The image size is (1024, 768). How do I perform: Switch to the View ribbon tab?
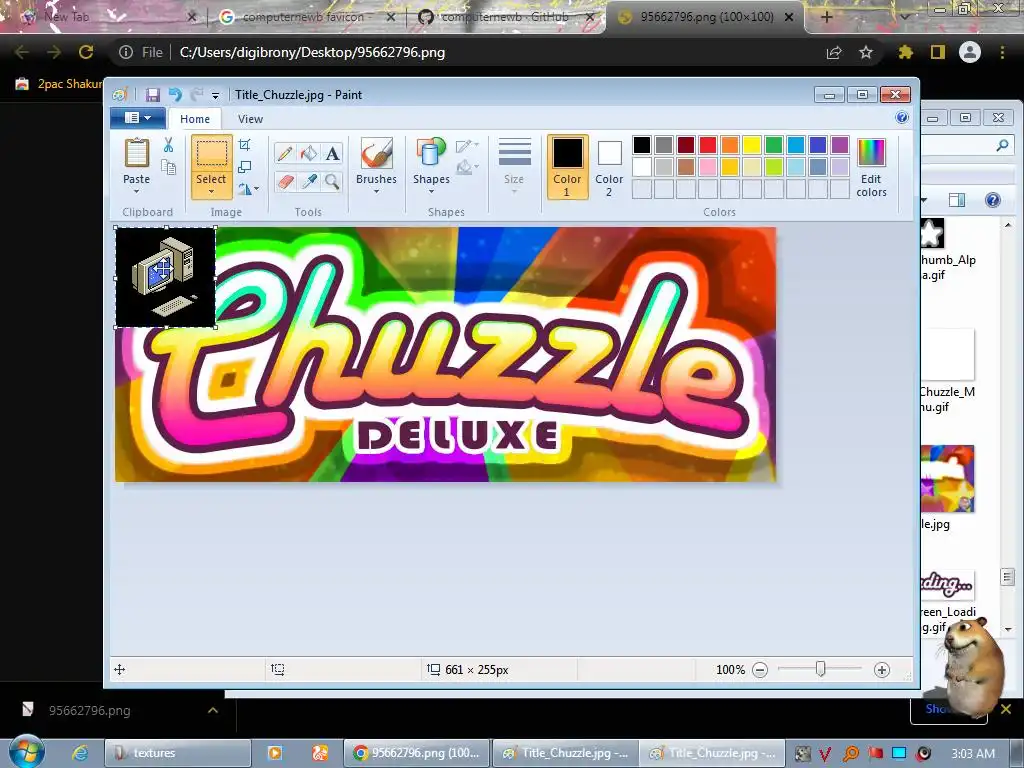(250, 119)
